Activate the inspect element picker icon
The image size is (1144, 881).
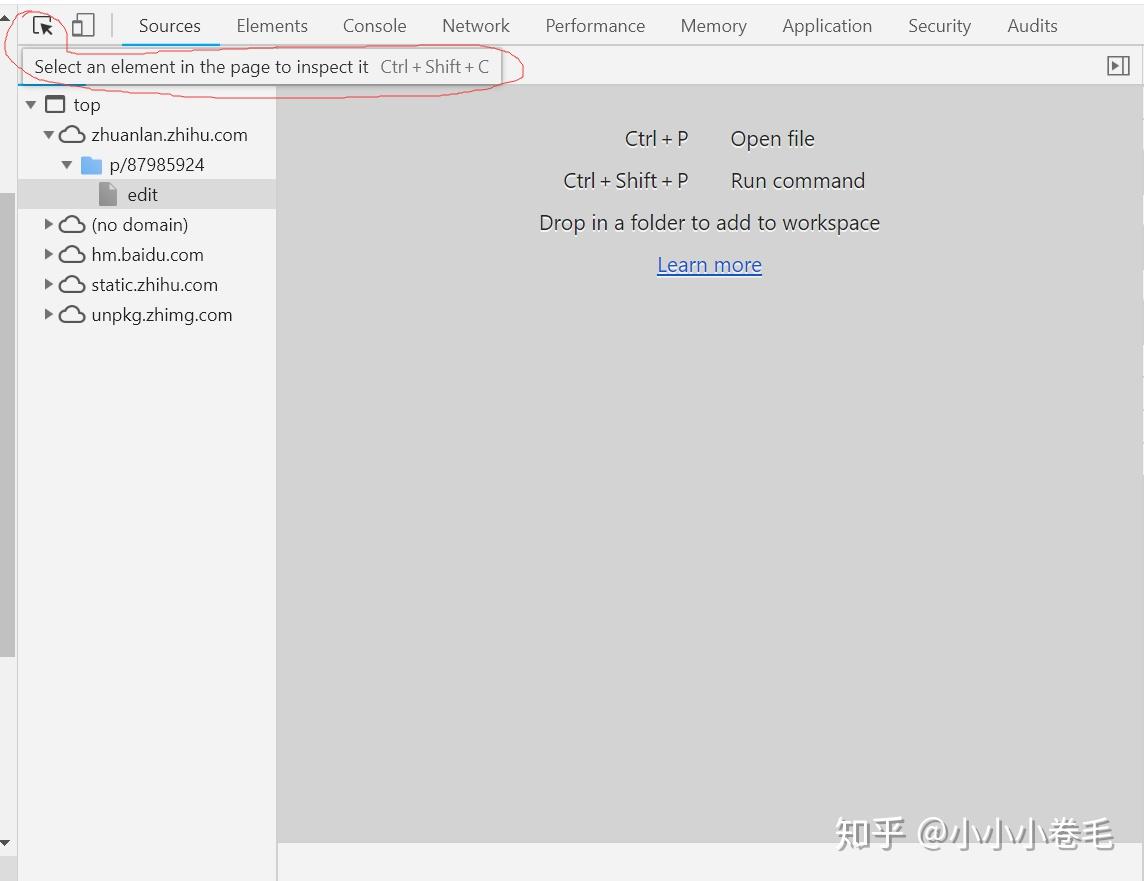point(43,26)
